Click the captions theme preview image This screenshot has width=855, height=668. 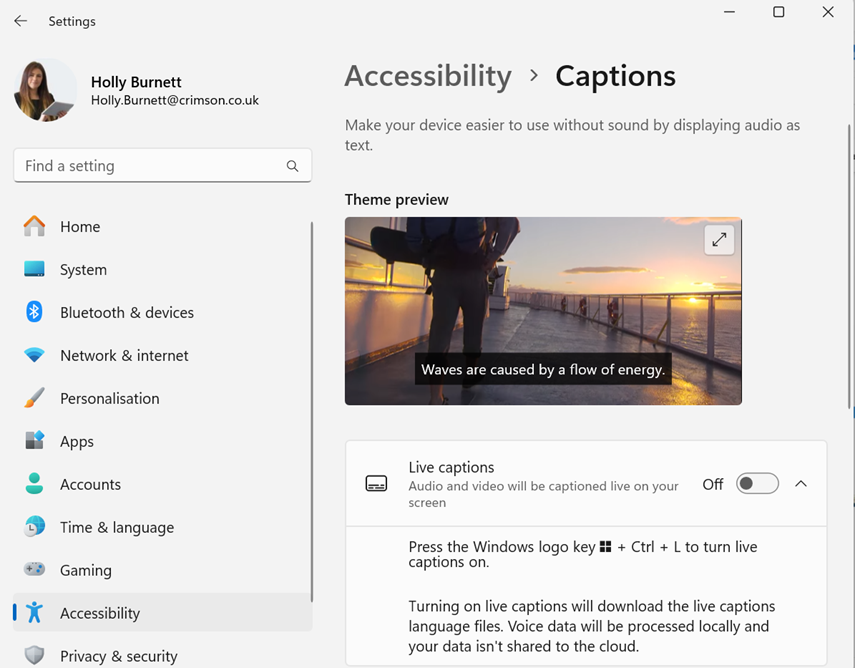pyautogui.click(x=543, y=311)
